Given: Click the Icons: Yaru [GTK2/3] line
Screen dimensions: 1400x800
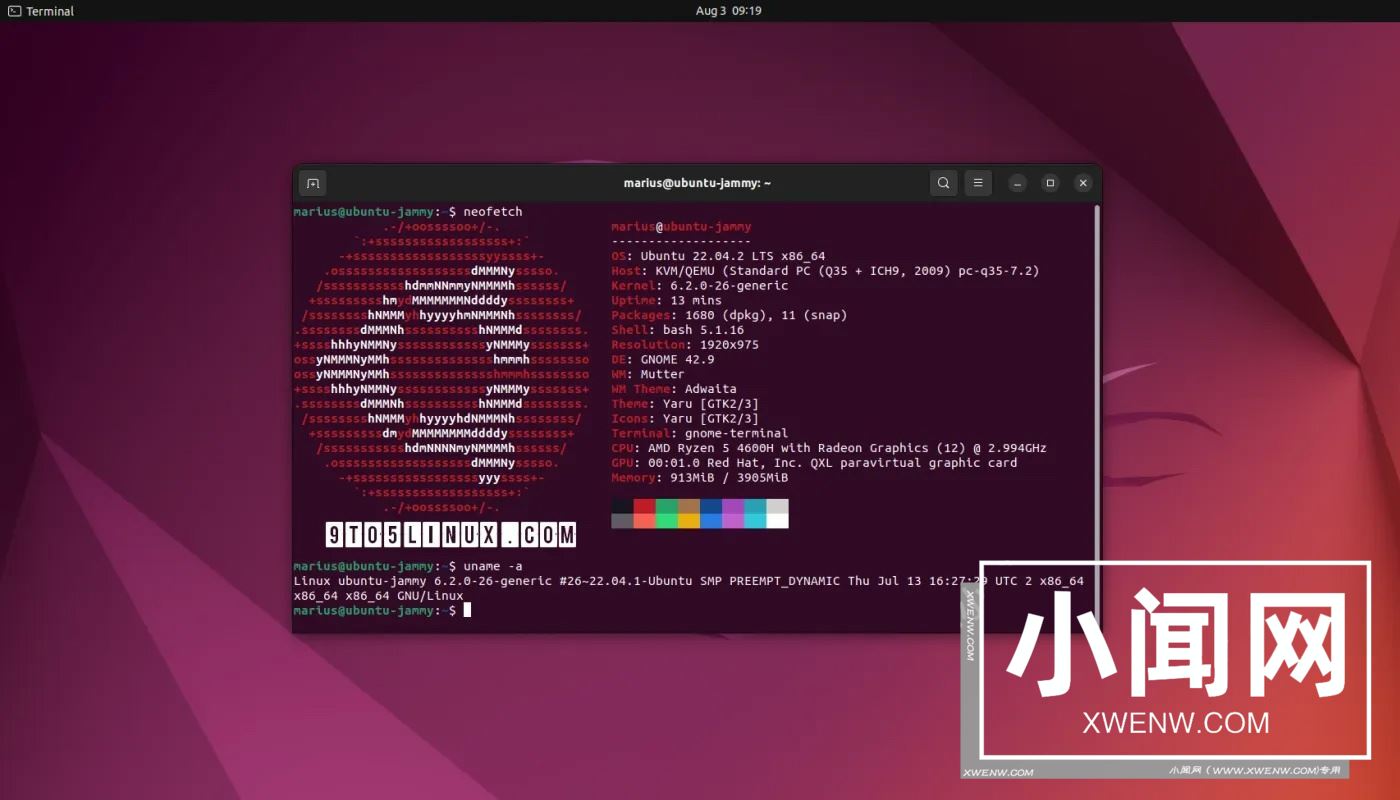Looking at the screenshot, I should (x=685, y=418).
